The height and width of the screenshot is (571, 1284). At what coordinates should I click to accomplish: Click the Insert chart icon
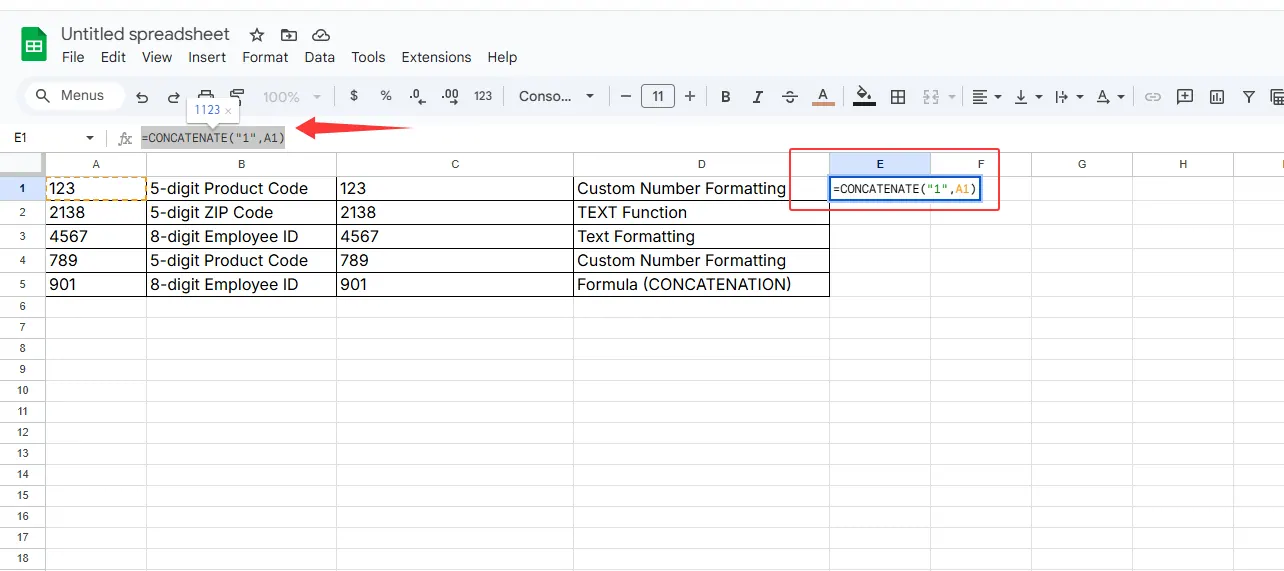coord(1217,97)
